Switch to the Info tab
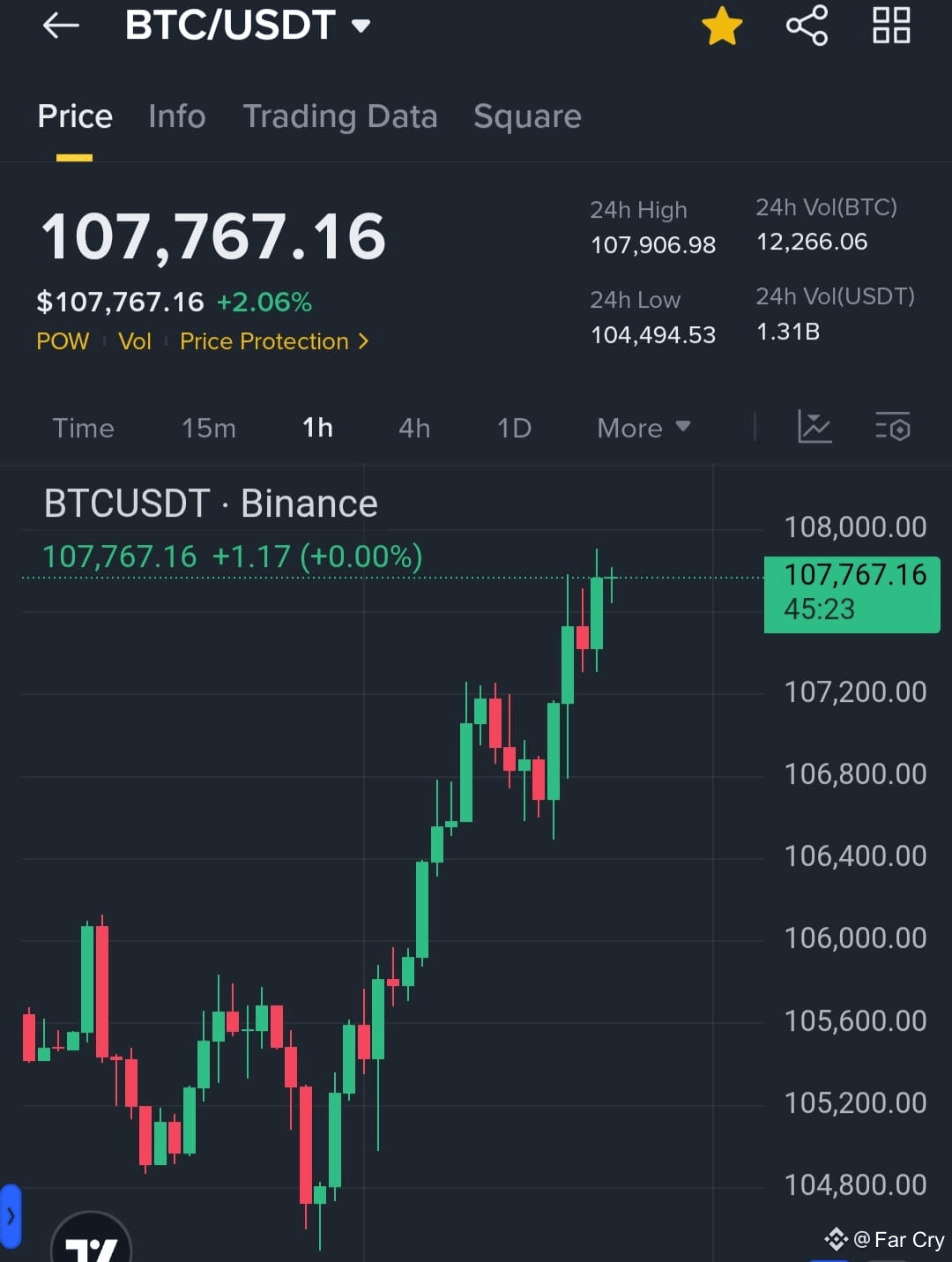The width and height of the screenshot is (952, 1262). pyautogui.click(x=177, y=116)
